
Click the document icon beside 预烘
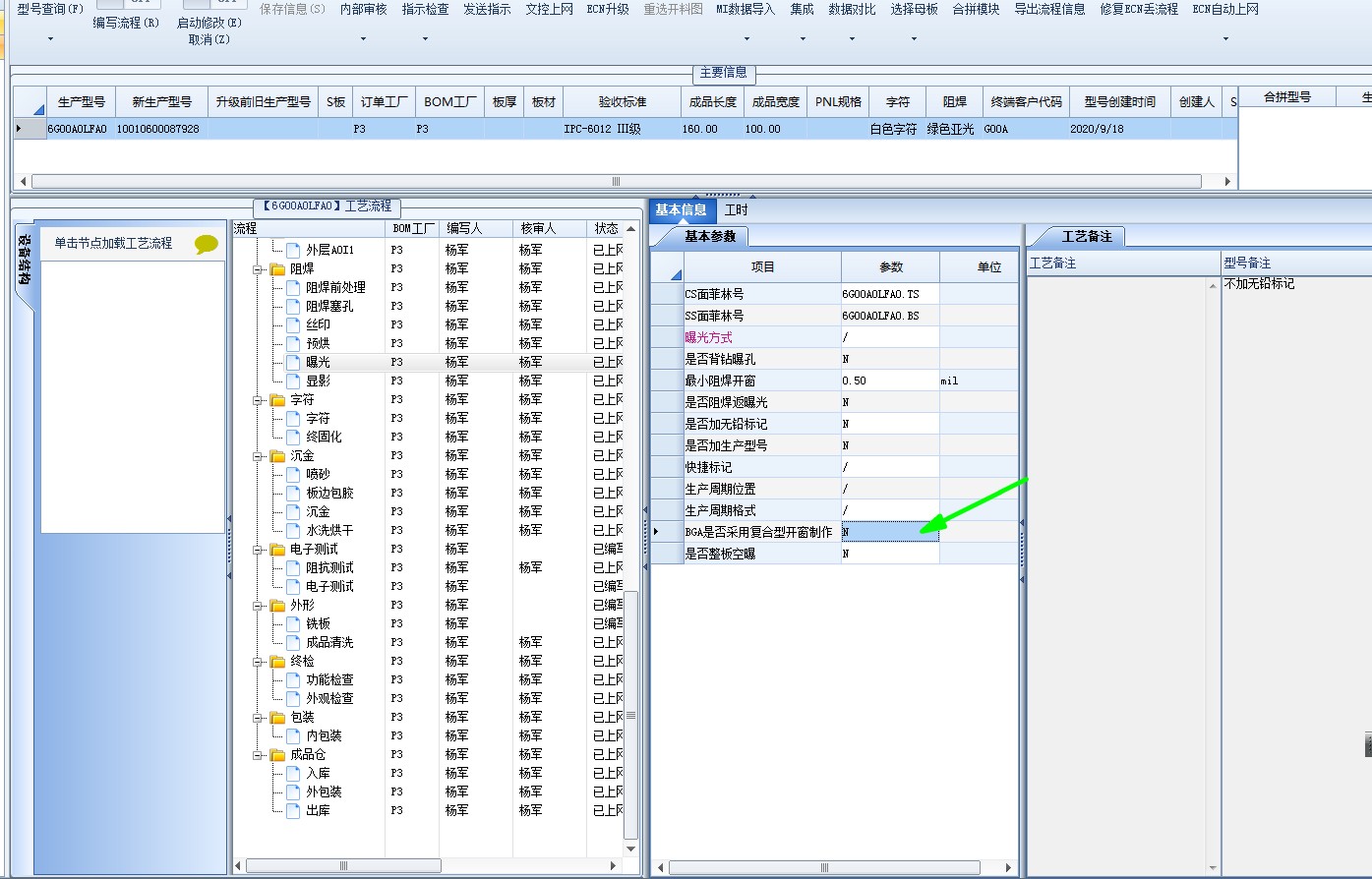[x=293, y=343]
